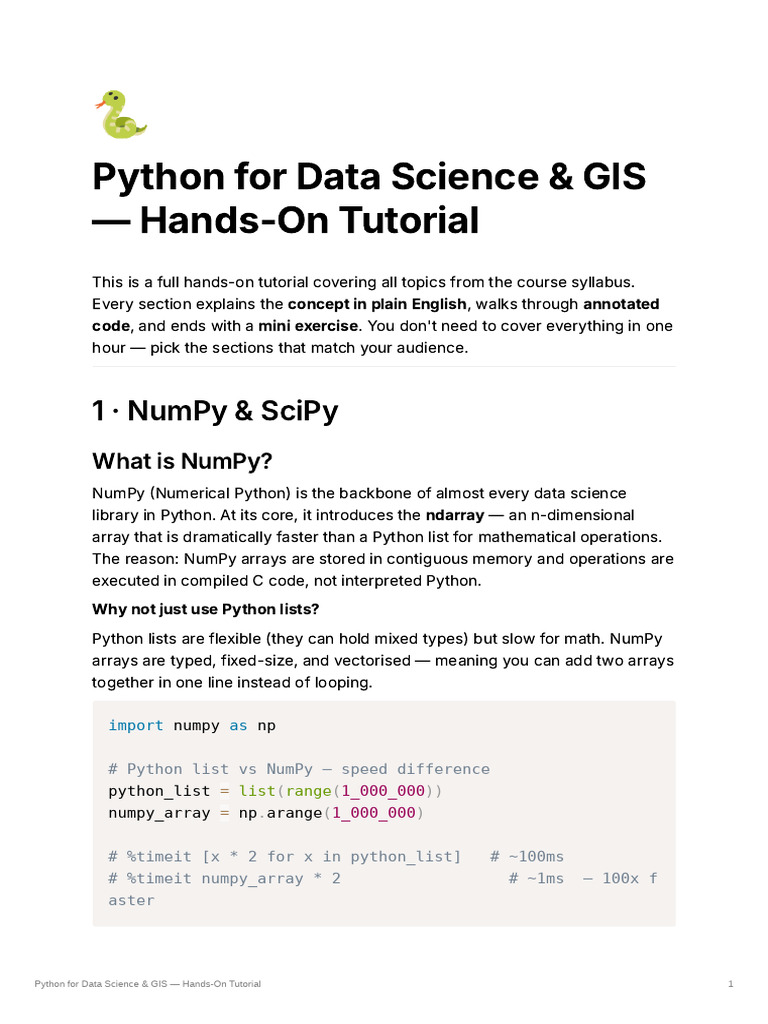
Task: Select the '1 · NumPy & SciPy' section heading
Action: (x=215, y=411)
